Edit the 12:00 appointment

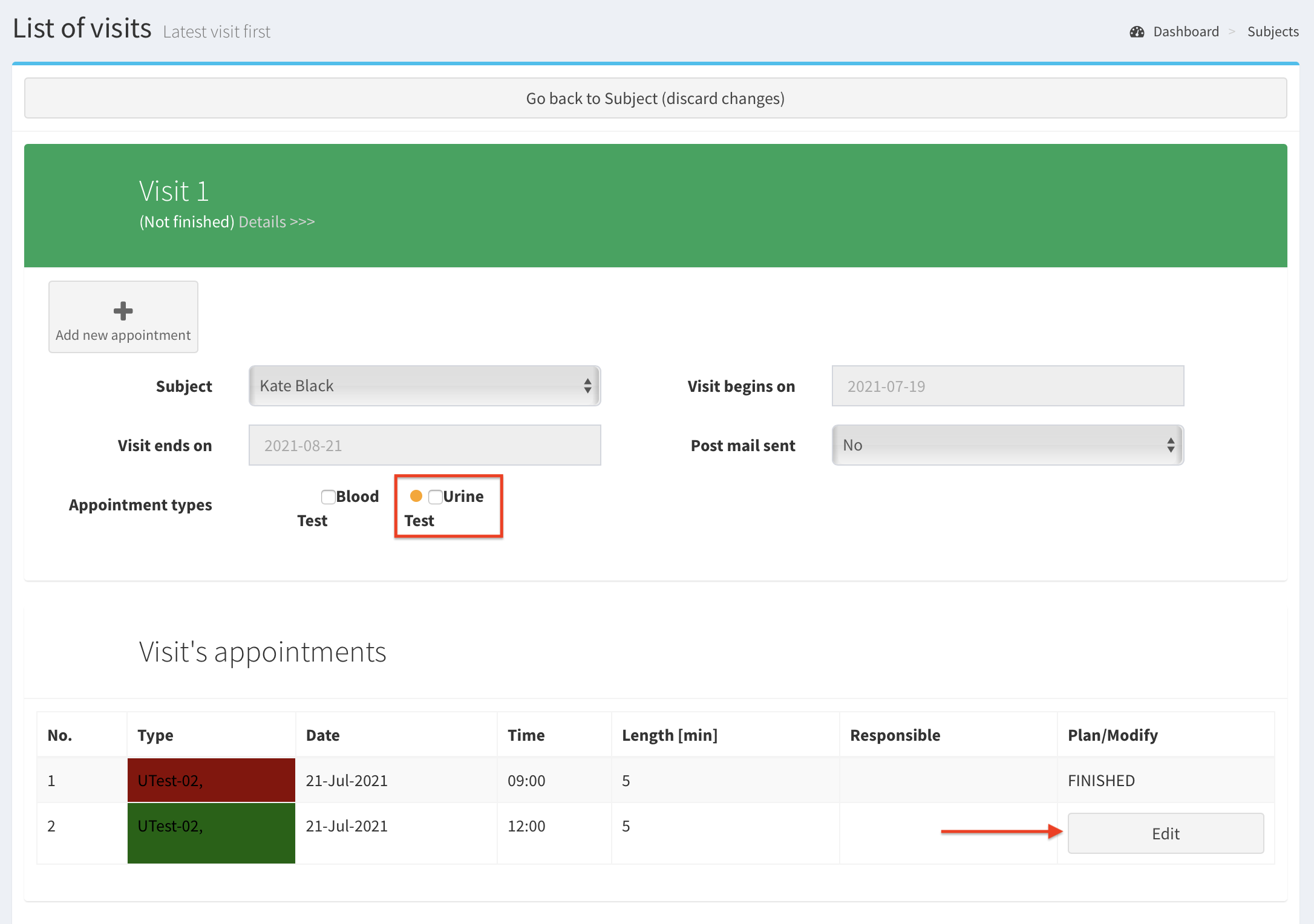tap(1165, 833)
